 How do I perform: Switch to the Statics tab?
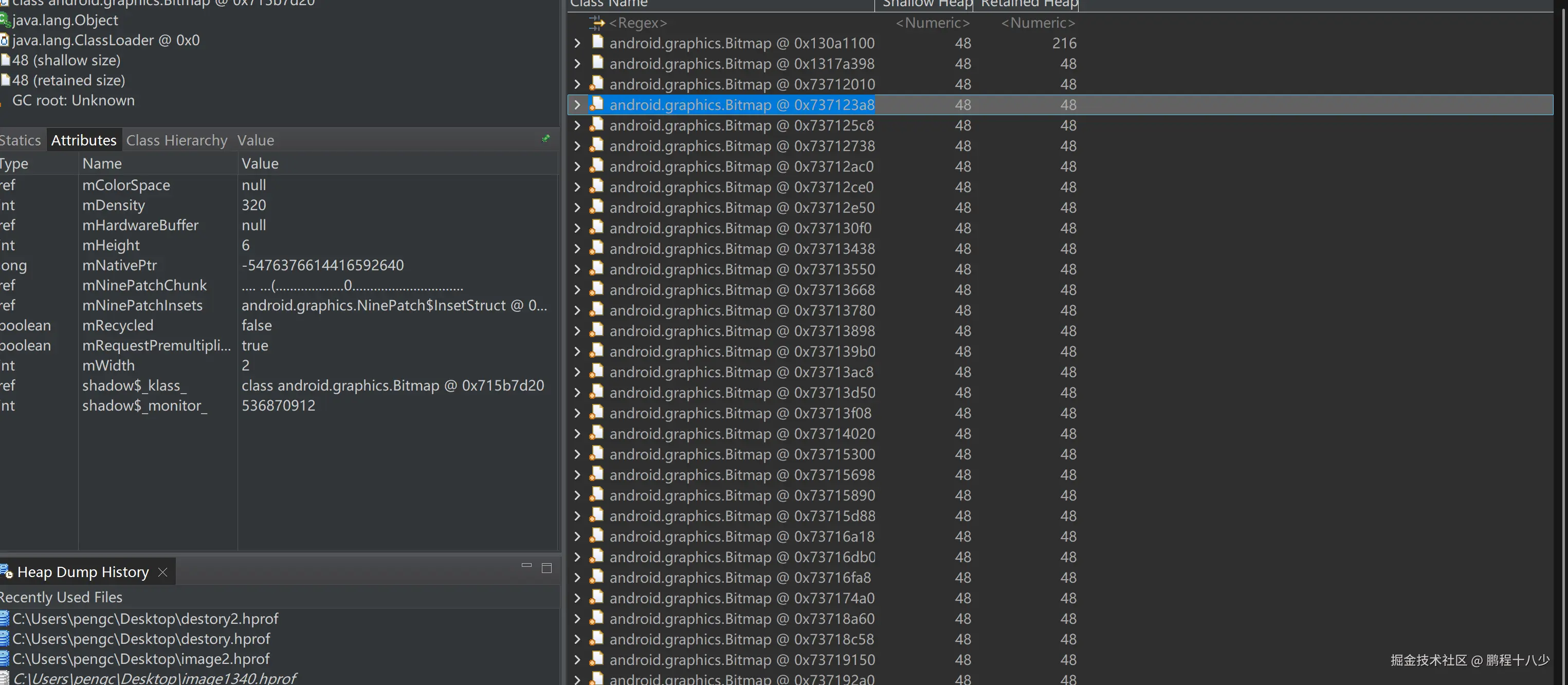pyautogui.click(x=20, y=140)
